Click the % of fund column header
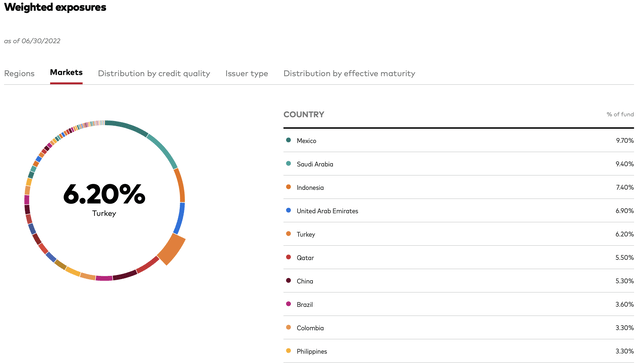 point(620,114)
